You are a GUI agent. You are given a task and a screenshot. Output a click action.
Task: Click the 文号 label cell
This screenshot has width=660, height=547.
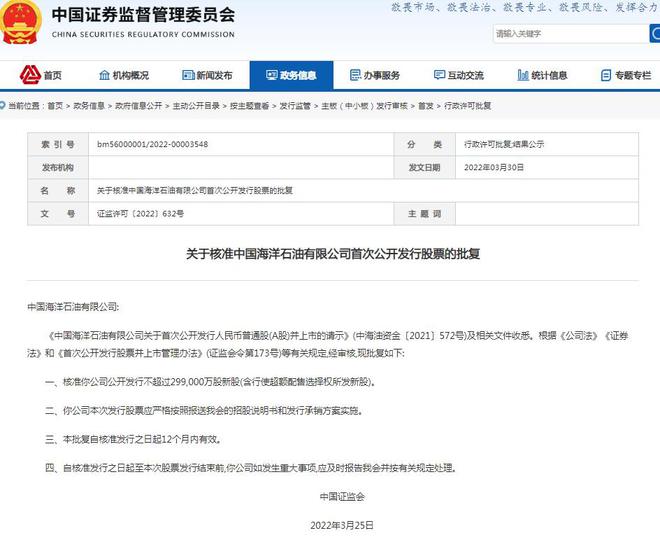click(x=58, y=214)
